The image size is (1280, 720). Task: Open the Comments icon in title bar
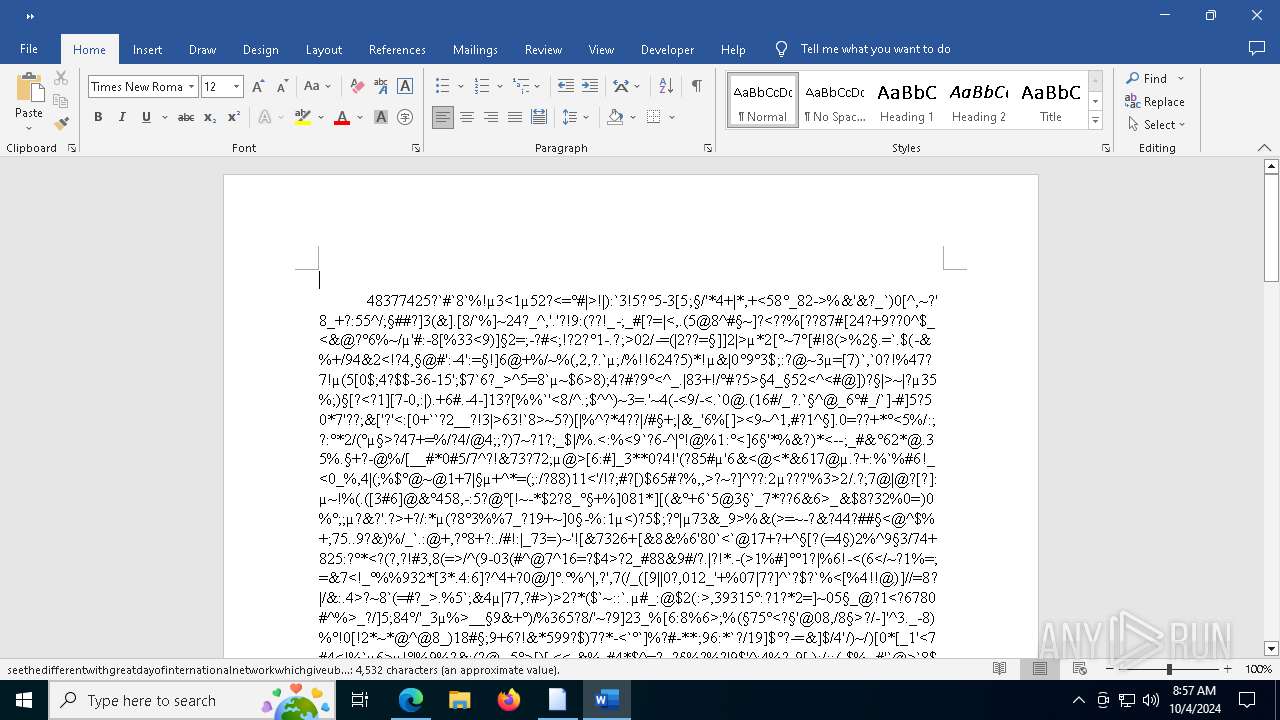point(1257,48)
